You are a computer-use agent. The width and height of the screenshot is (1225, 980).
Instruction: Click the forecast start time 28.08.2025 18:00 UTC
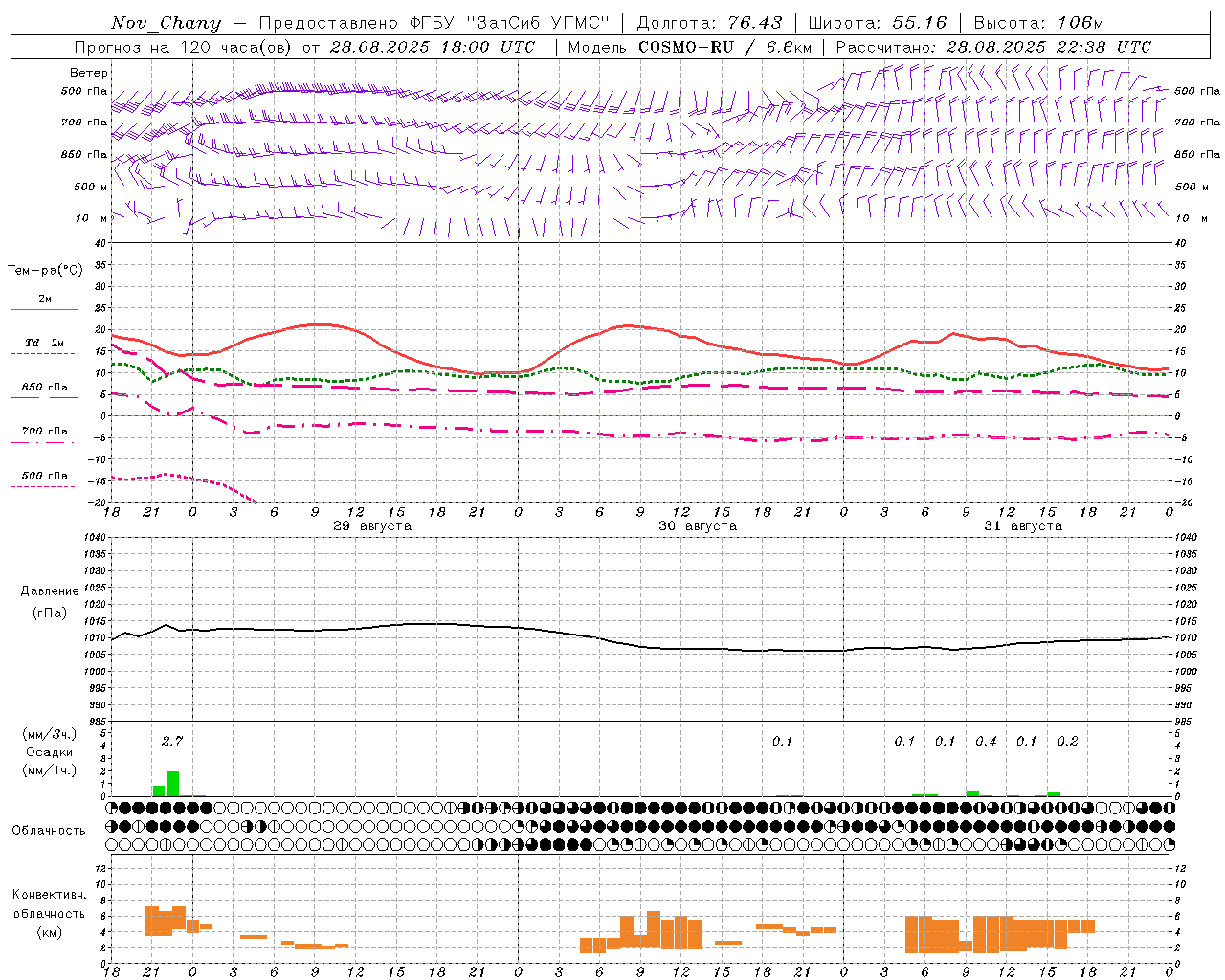[x=433, y=47]
